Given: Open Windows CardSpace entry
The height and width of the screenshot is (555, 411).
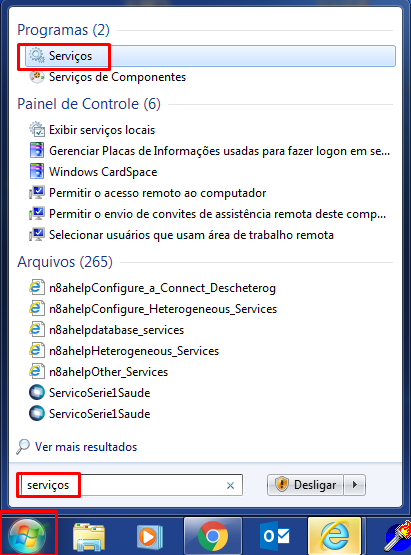Looking at the screenshot, I should click(x=103, y=172).
